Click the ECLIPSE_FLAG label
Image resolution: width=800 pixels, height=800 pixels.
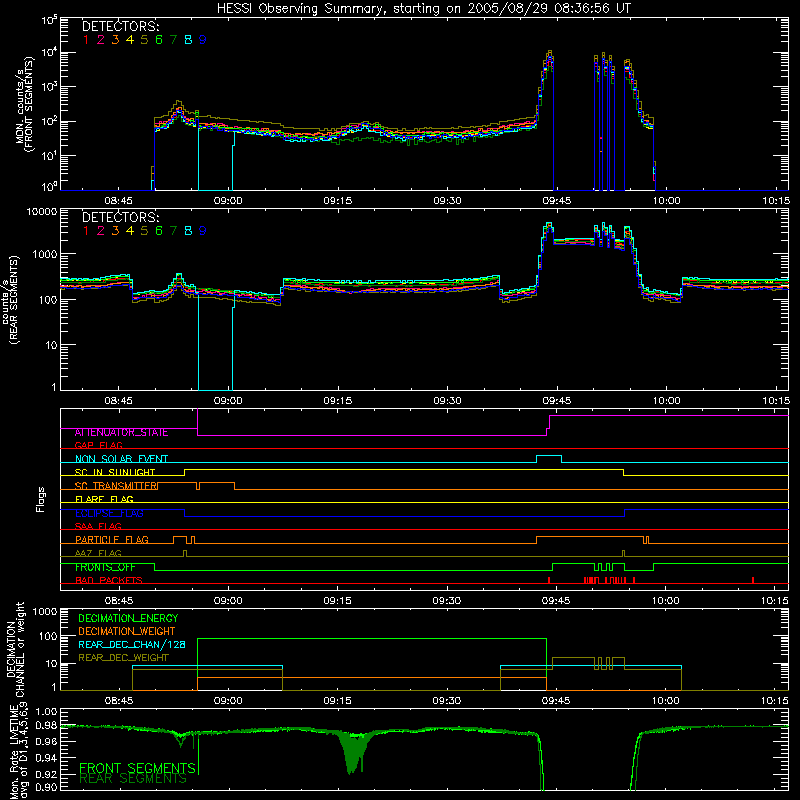(x=109, y=513)
